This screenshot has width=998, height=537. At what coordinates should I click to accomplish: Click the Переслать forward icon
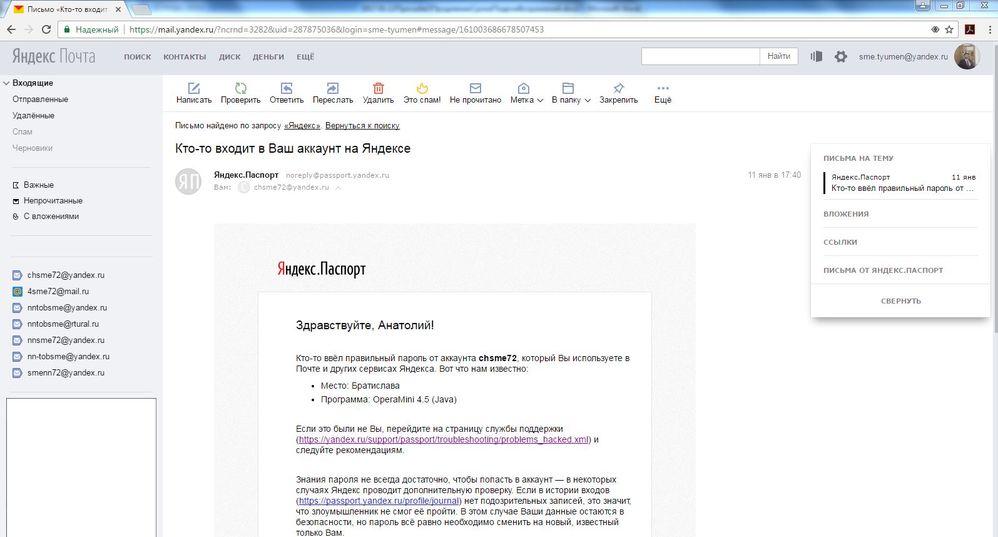pyautogui.click(x=332, y=88)
